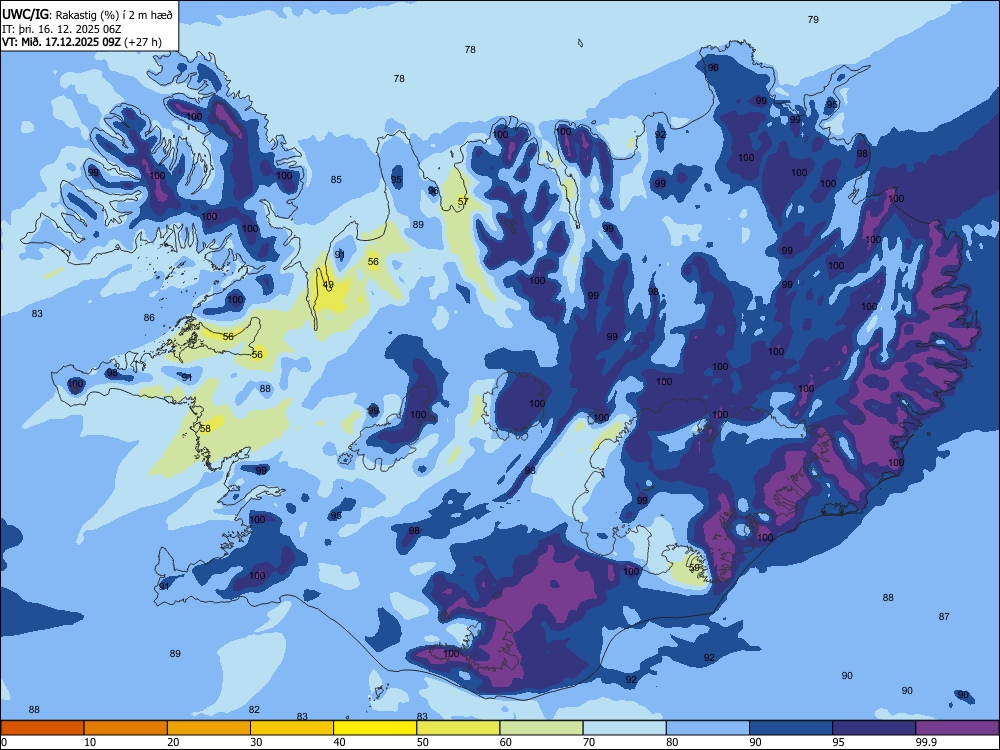
Task: Click the orange 10–20 legend color swatch
Action: 126,728
